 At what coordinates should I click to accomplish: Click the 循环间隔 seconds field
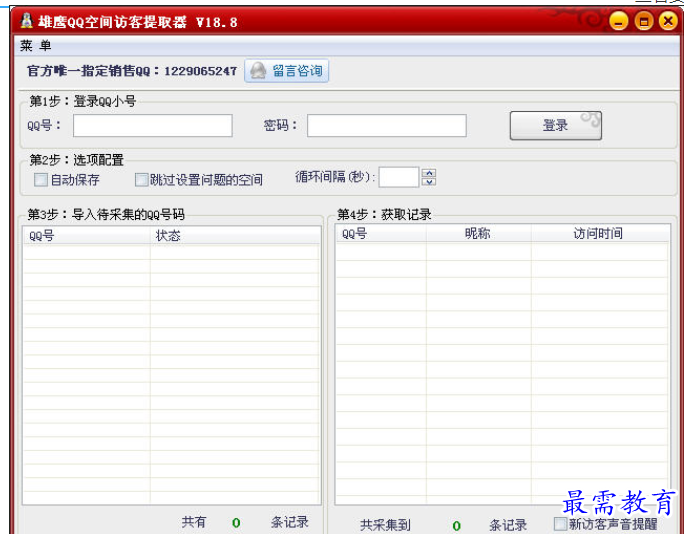pyautogui.click(x=399, y=177)
